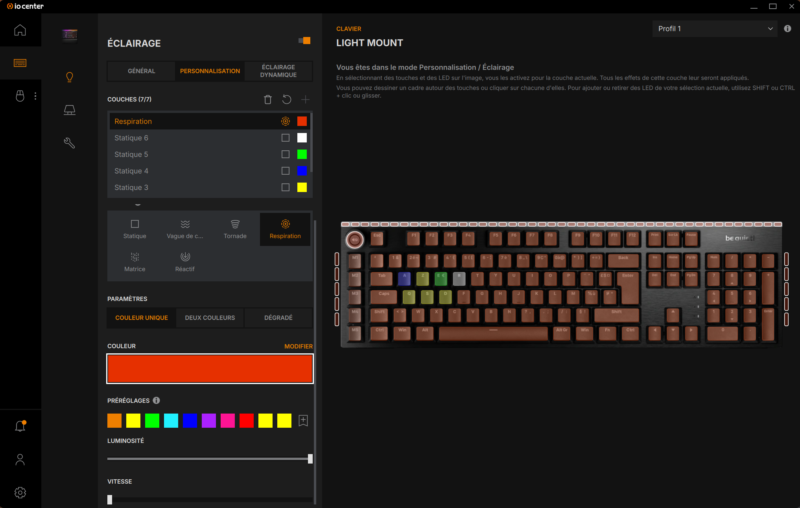The height and width of the screenshot is (508, 800).
Task: Open notifications bell icon
Action: pyautogui.click(x=20, y=426)
